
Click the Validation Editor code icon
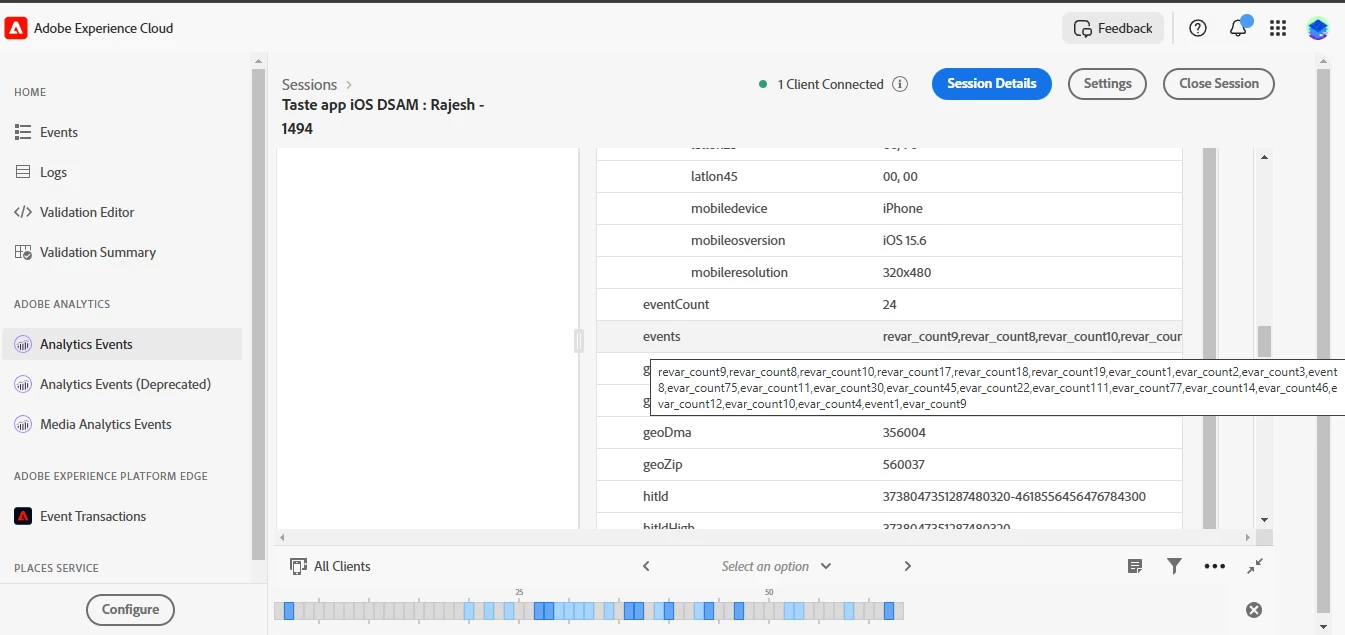point(23,212)
